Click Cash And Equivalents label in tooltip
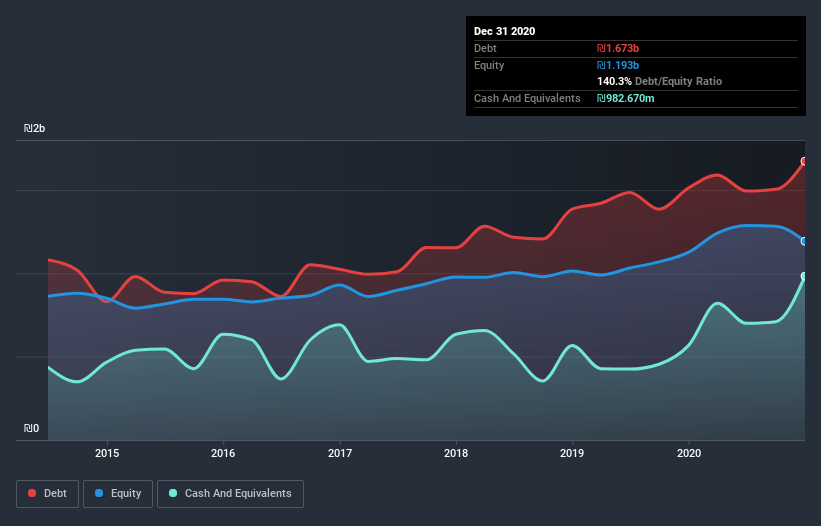The image size is (821, 526). click(527, 98)
